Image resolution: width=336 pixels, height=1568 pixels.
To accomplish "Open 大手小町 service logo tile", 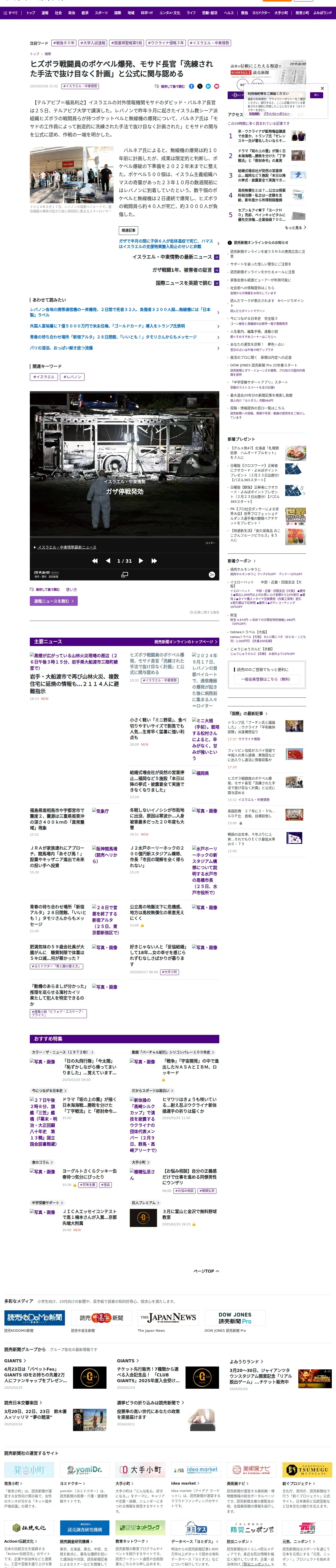I will (x=140, y=1469).
